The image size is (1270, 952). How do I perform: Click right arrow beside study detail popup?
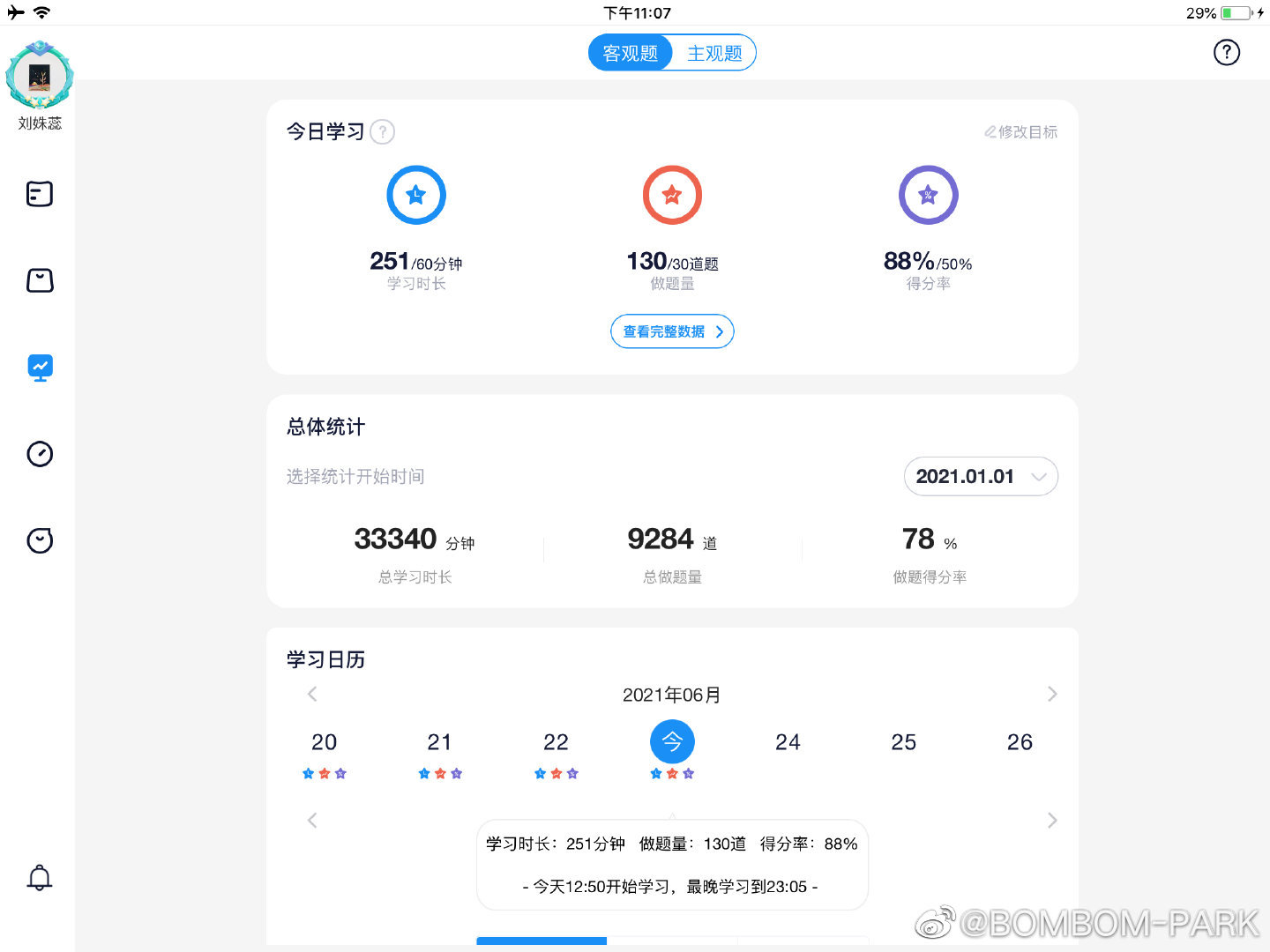coord(1051,821)
